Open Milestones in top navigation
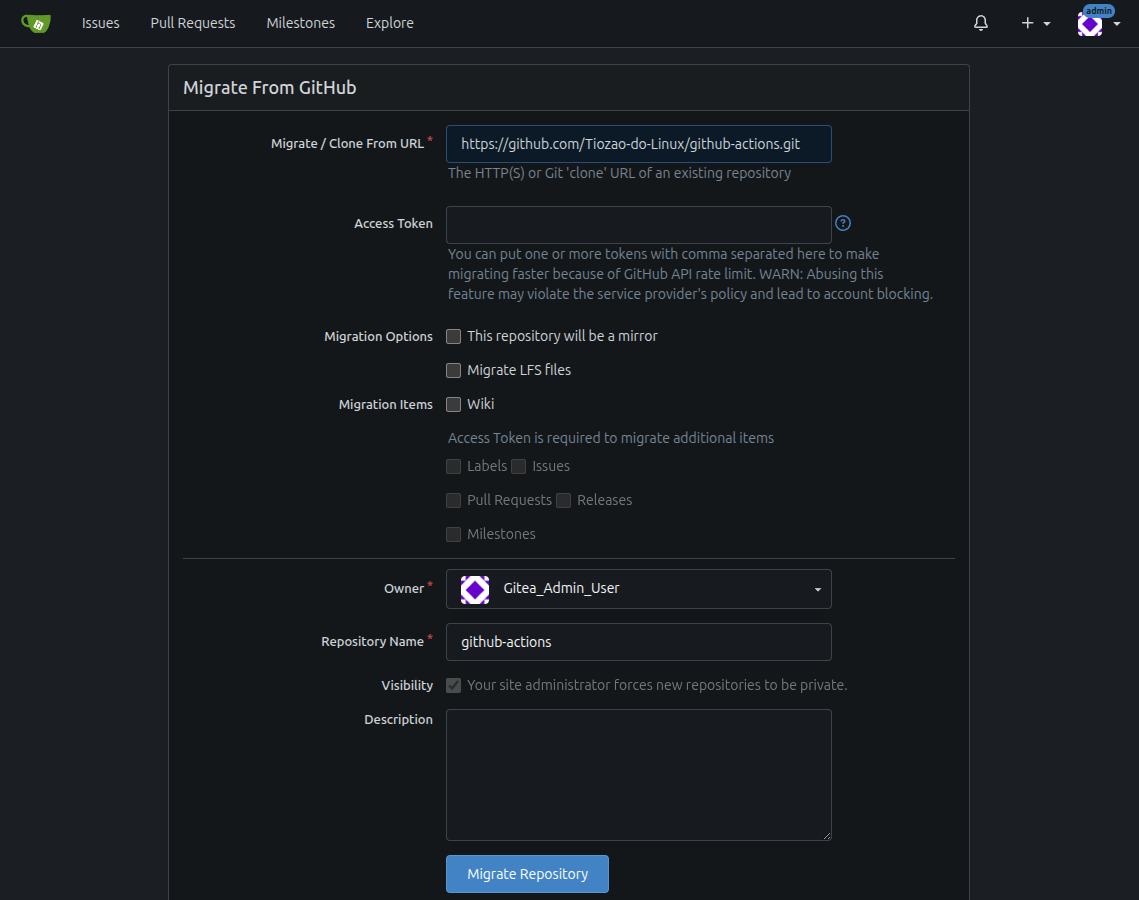This screenshot has width=1139, height=900. (x=301, y=23)
